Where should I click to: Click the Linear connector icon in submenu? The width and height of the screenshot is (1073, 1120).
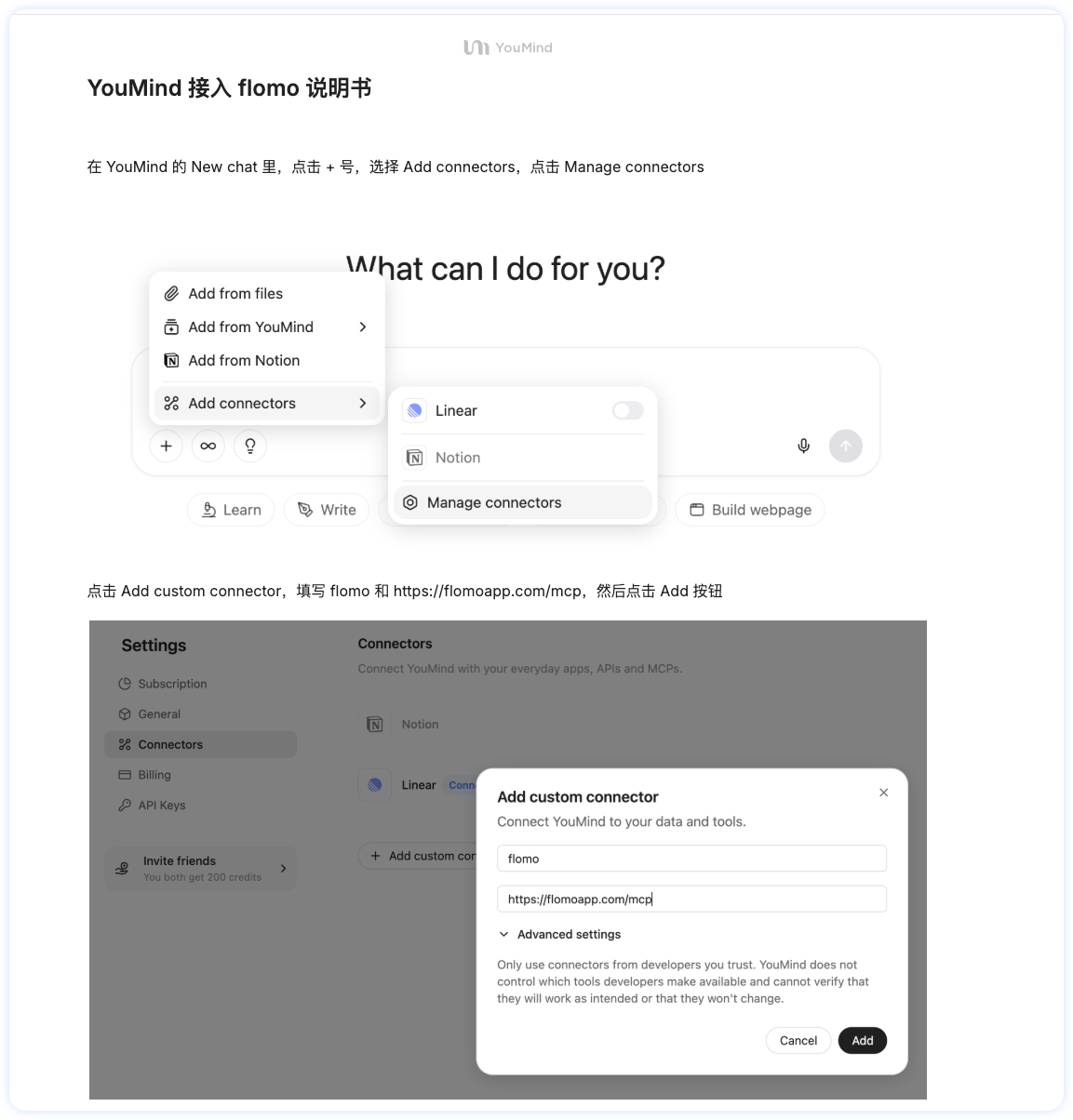415,410
